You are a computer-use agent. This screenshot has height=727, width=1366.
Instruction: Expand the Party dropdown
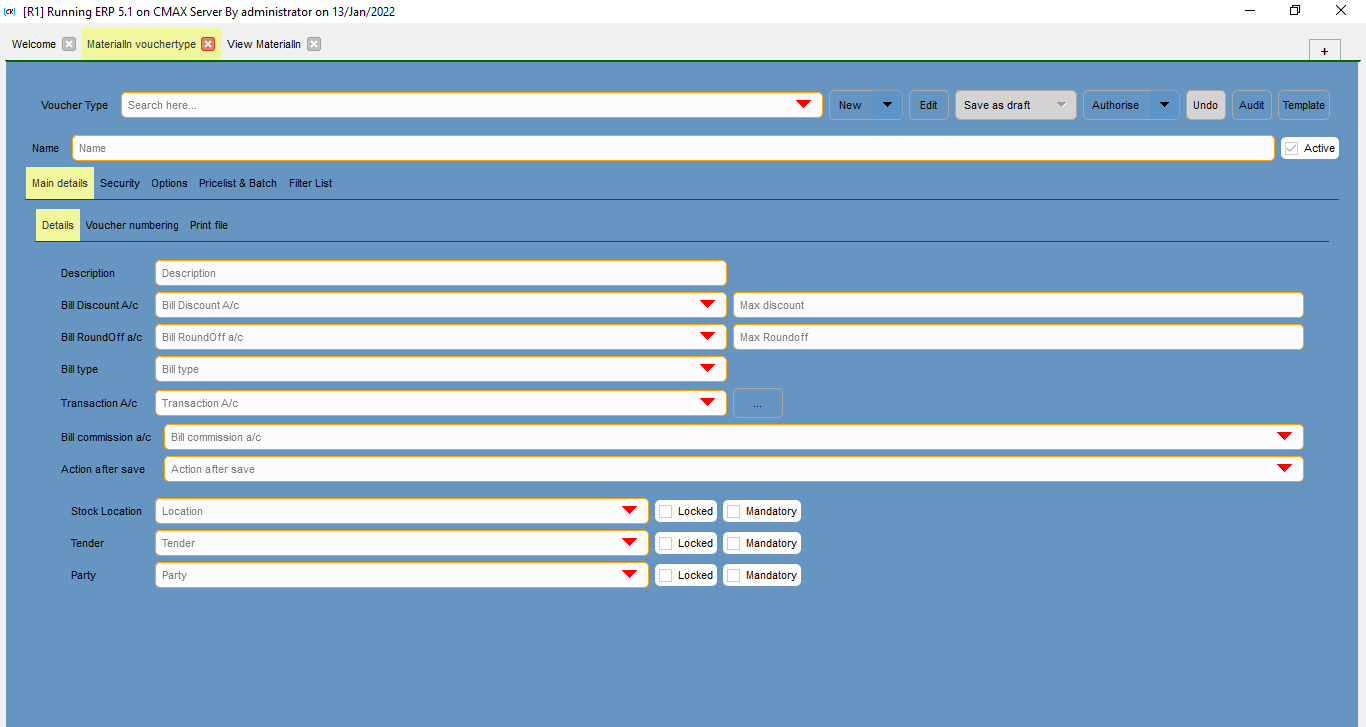629,575
